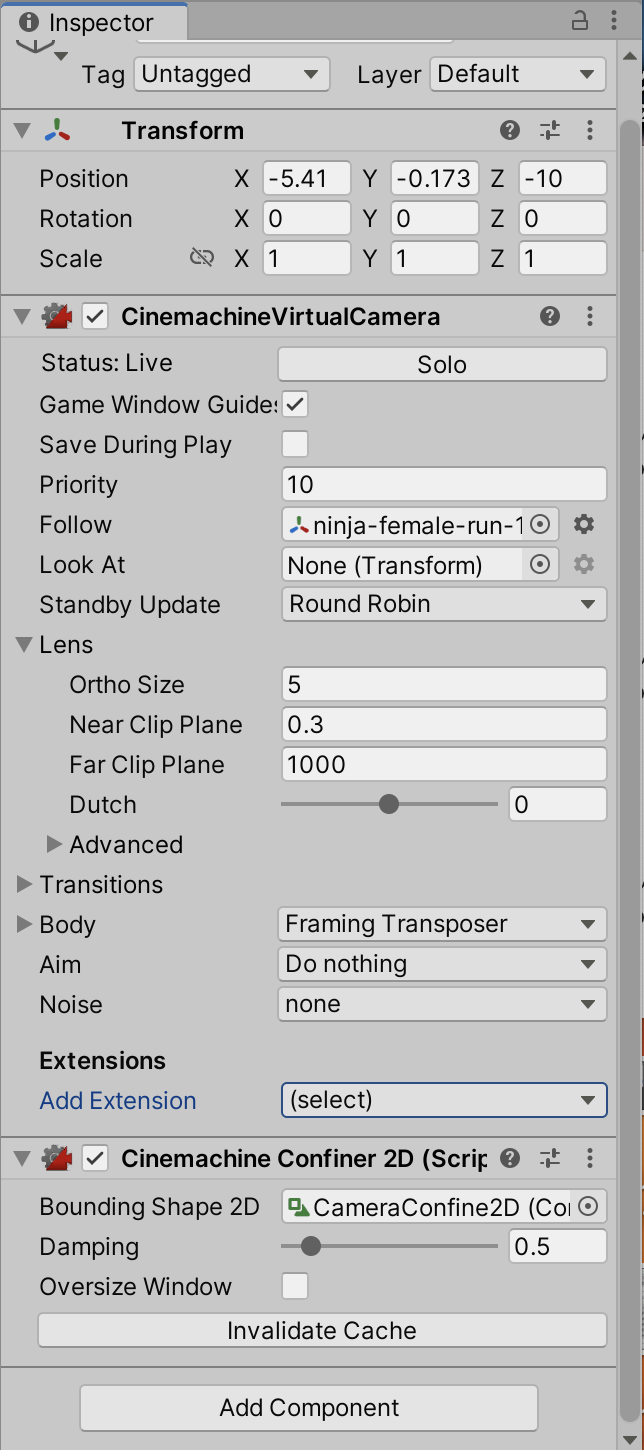This screenshot has width=644, height=1450.
Task: Disable Game Window Guides
Action: point(295,404)
